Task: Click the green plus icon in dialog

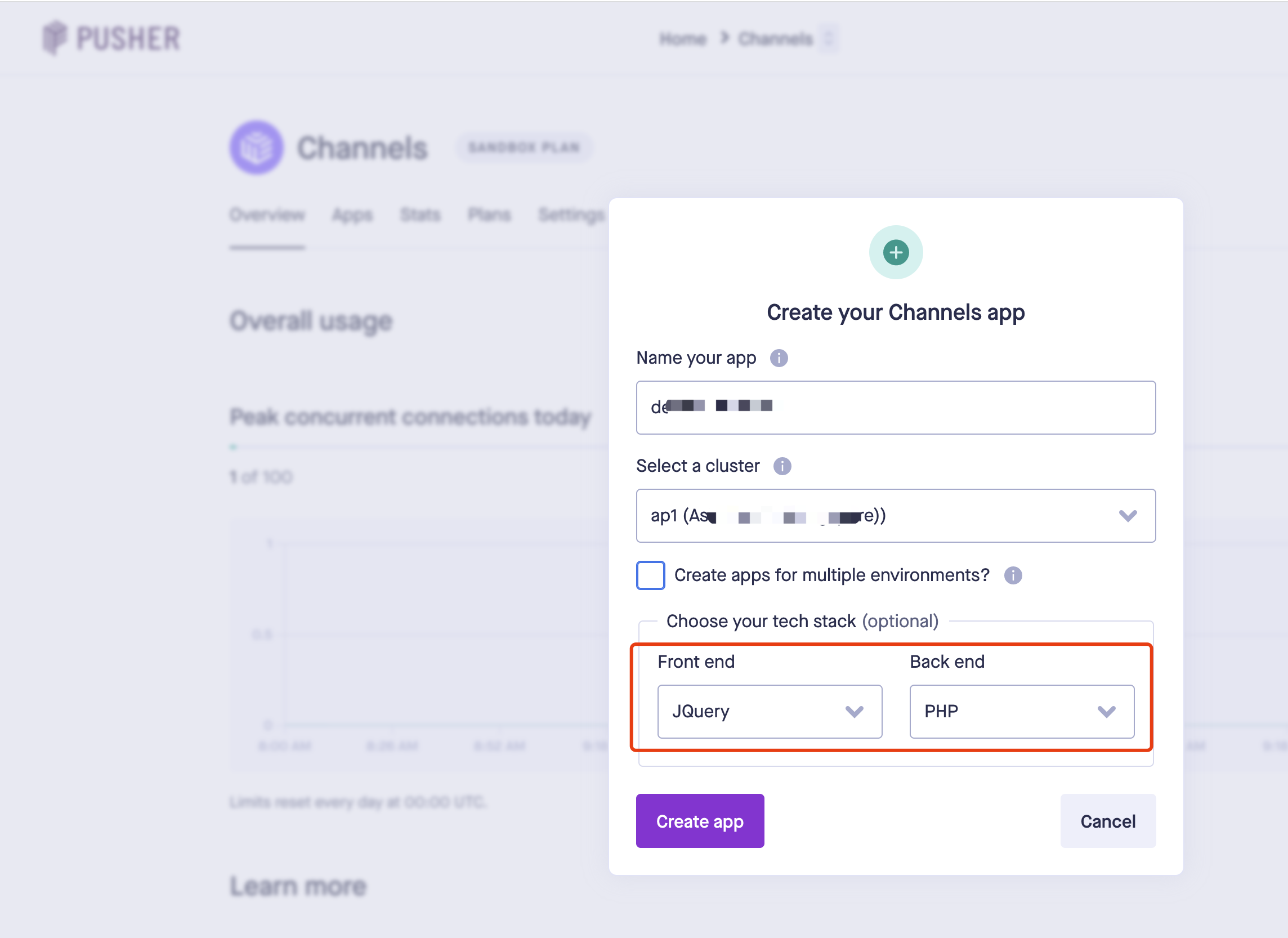Action: [896, 252]
